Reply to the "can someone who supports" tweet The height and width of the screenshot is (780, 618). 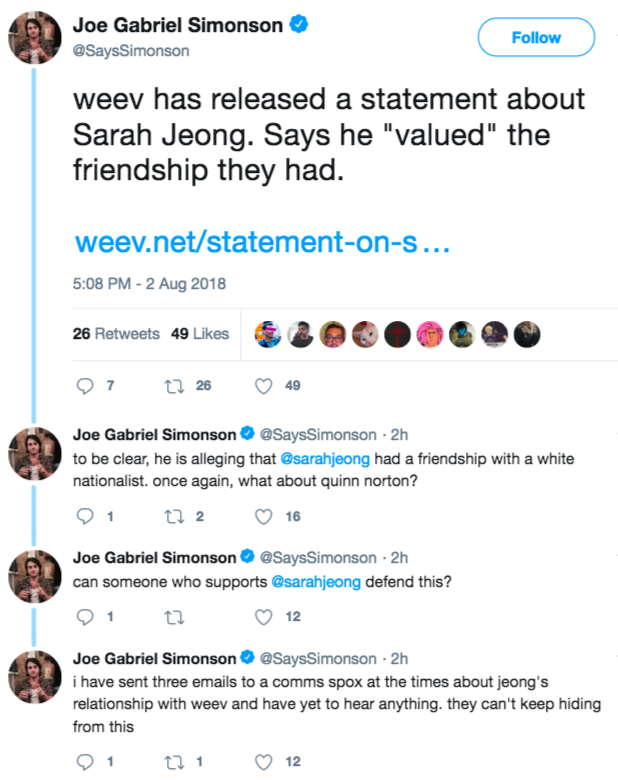84,617
